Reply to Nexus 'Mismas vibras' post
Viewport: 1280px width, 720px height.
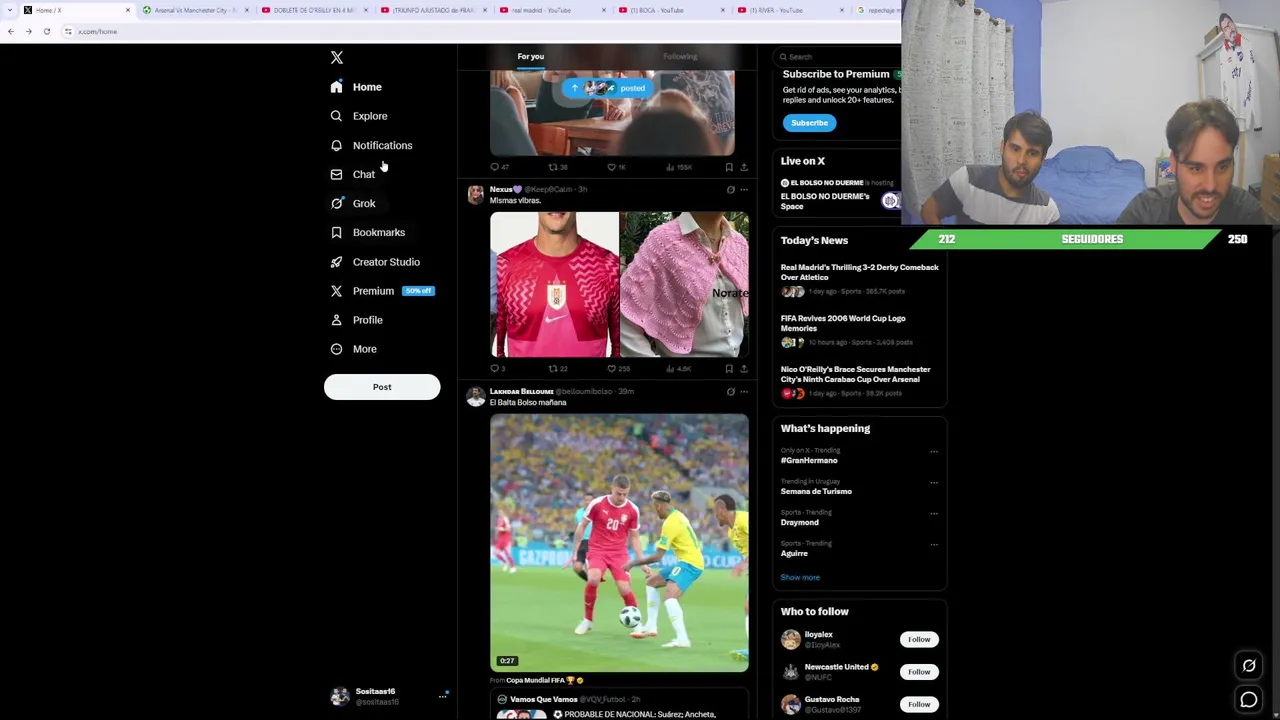497,368
